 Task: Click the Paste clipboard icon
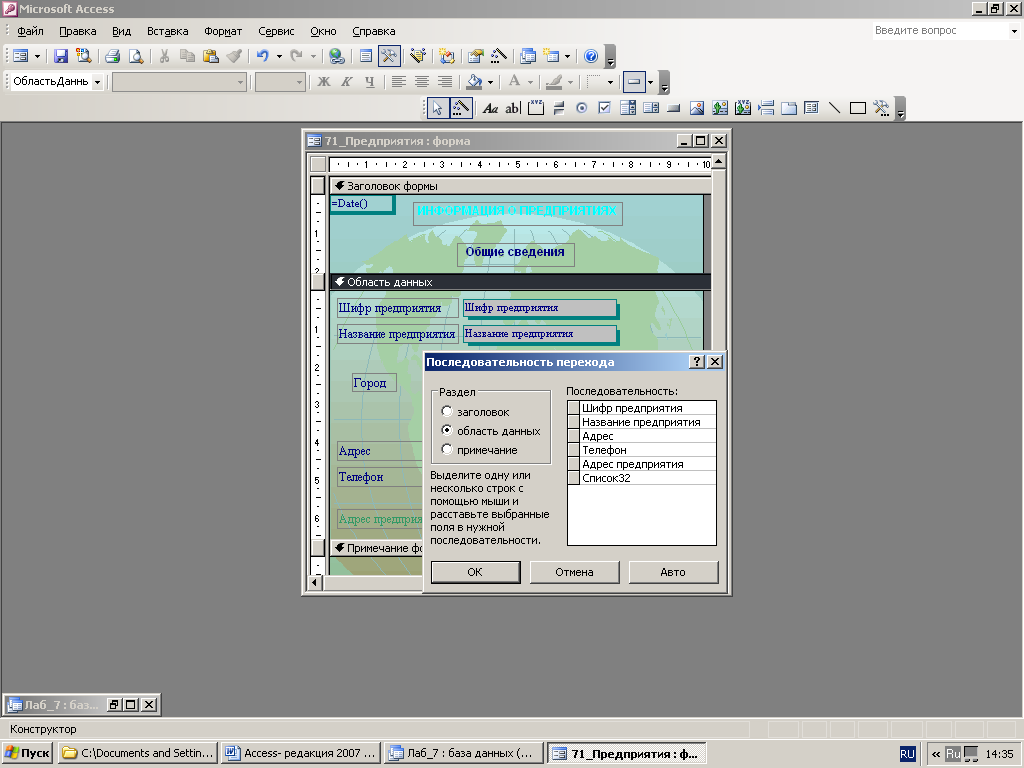pyautogui.click(x=210, y=56)
